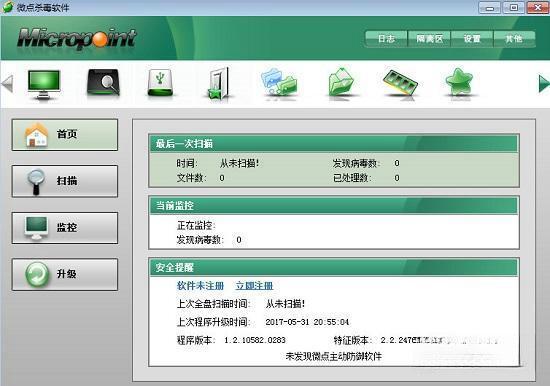Open the 设置 settings tab
550x386 pixels.
[x=472, y=39]
